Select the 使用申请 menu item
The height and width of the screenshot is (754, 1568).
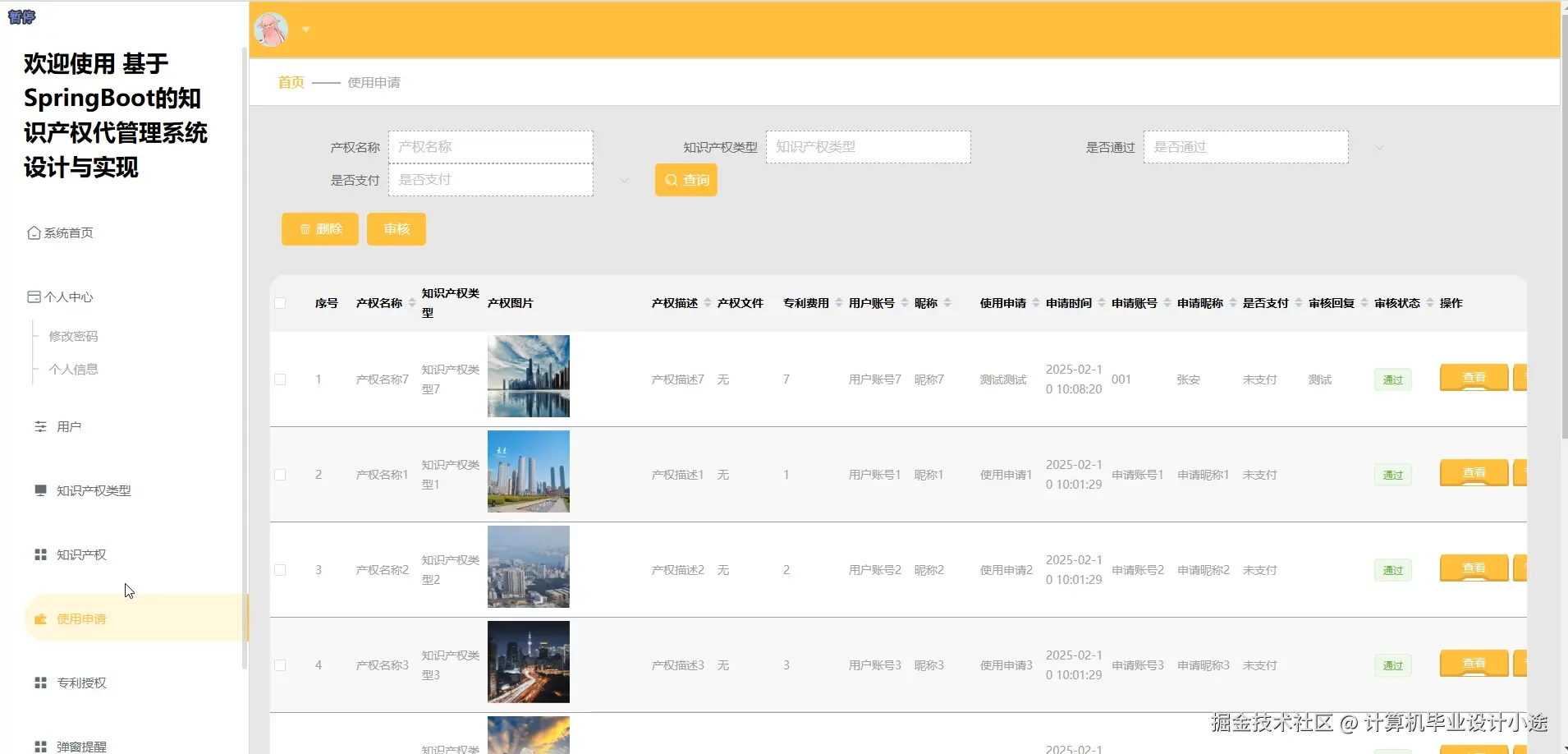(x=135, y=619)
